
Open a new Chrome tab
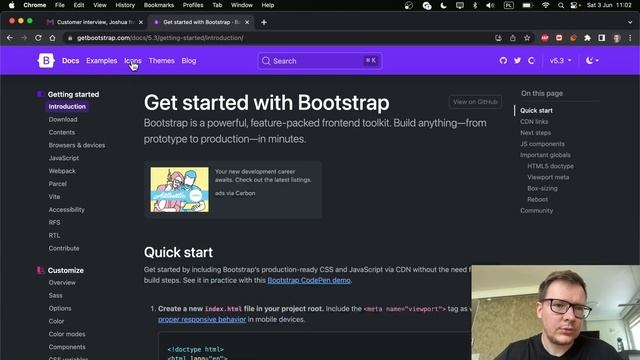264,22
